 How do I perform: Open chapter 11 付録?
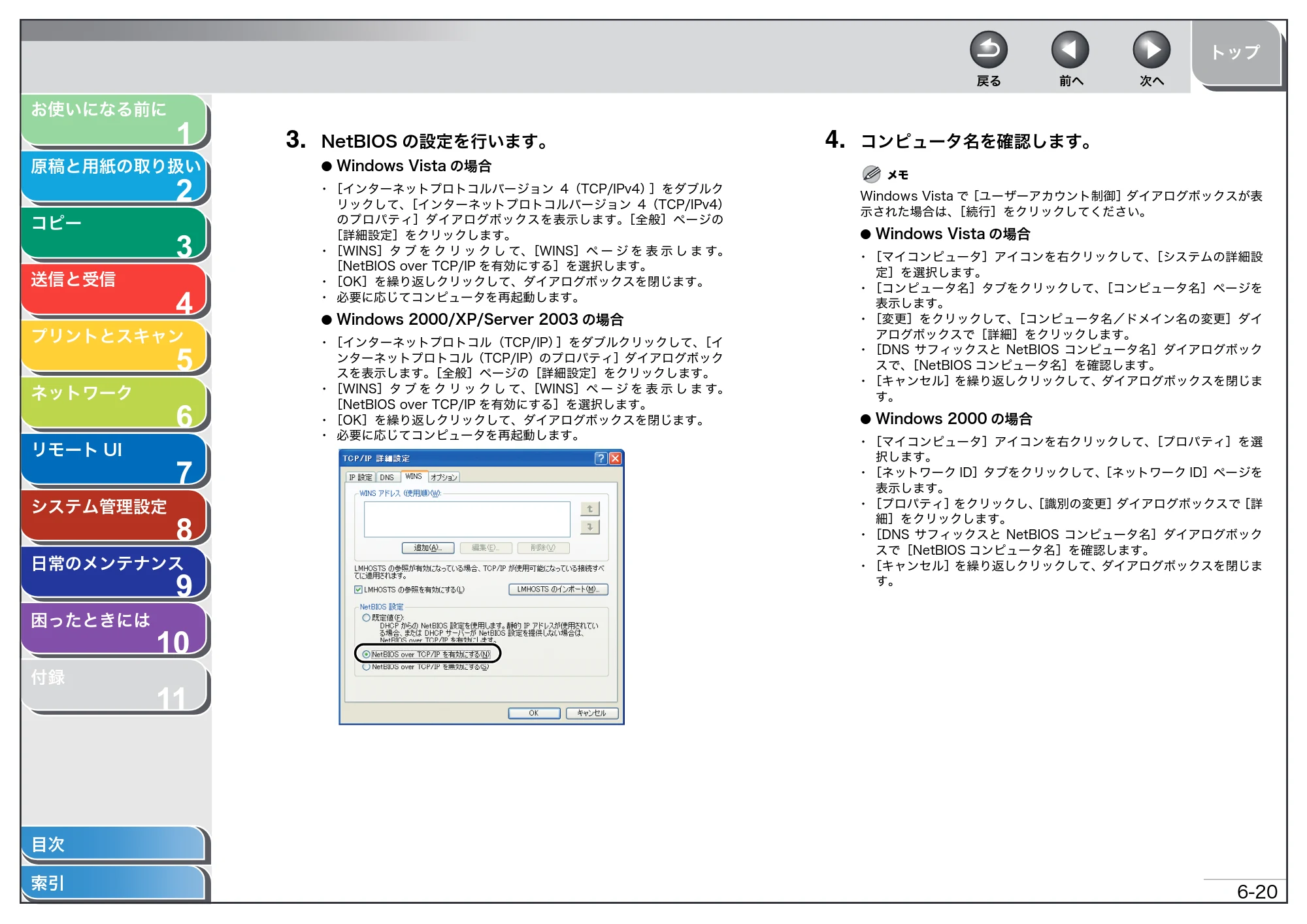pyautogui.click(x=114, y=686)
